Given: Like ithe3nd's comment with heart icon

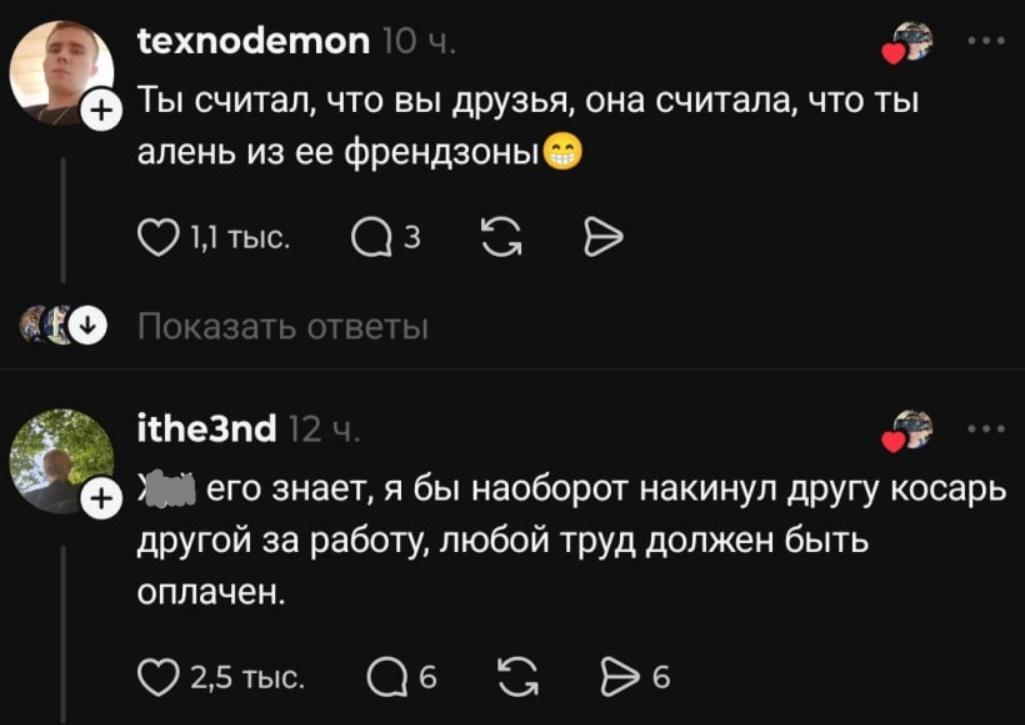Looking at the screenshot, I should coord(158,678).
